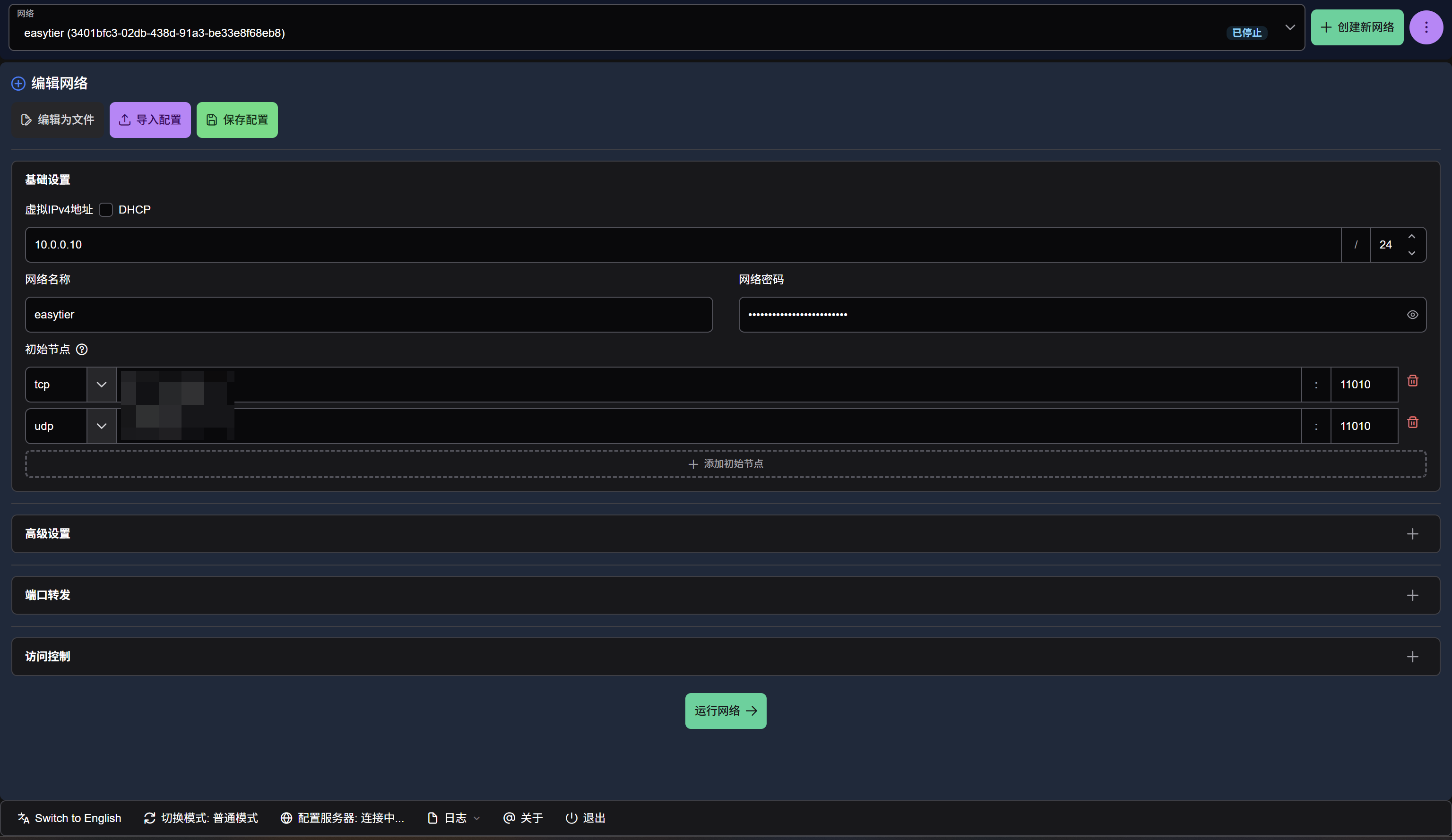
Task: Click the 网络密码 password field
Action: click(x=1082, y=314)
